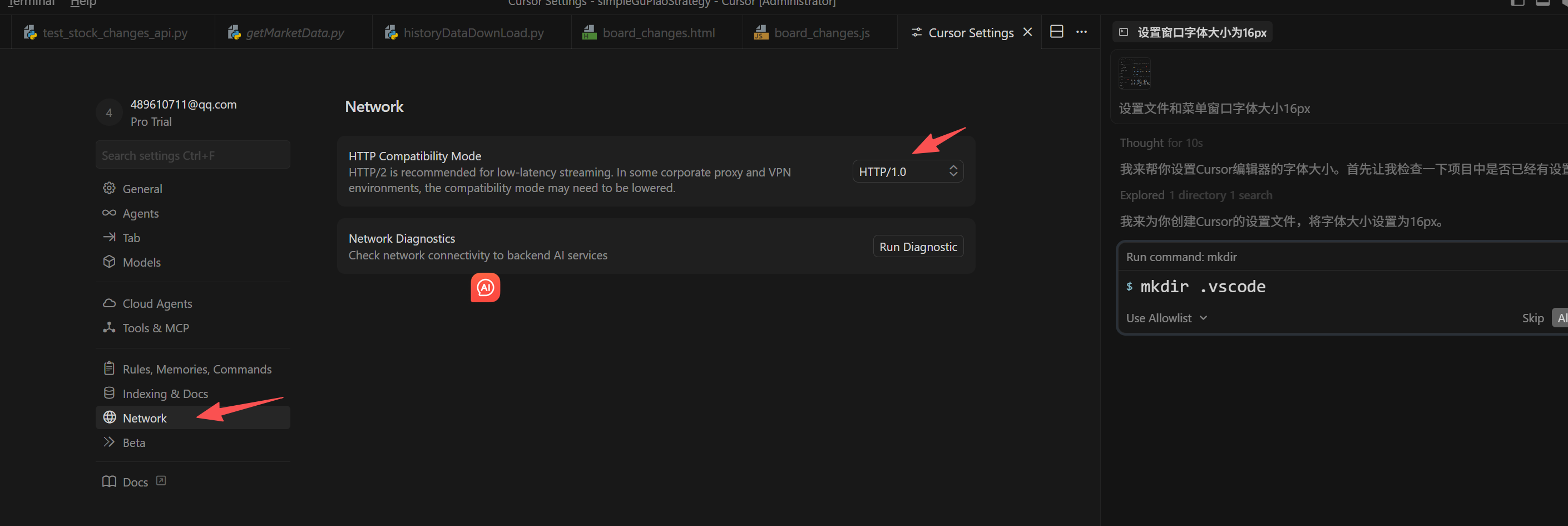Open General settings gear icon
This screenshot has width=1568, height=526.
pos(109,188)
